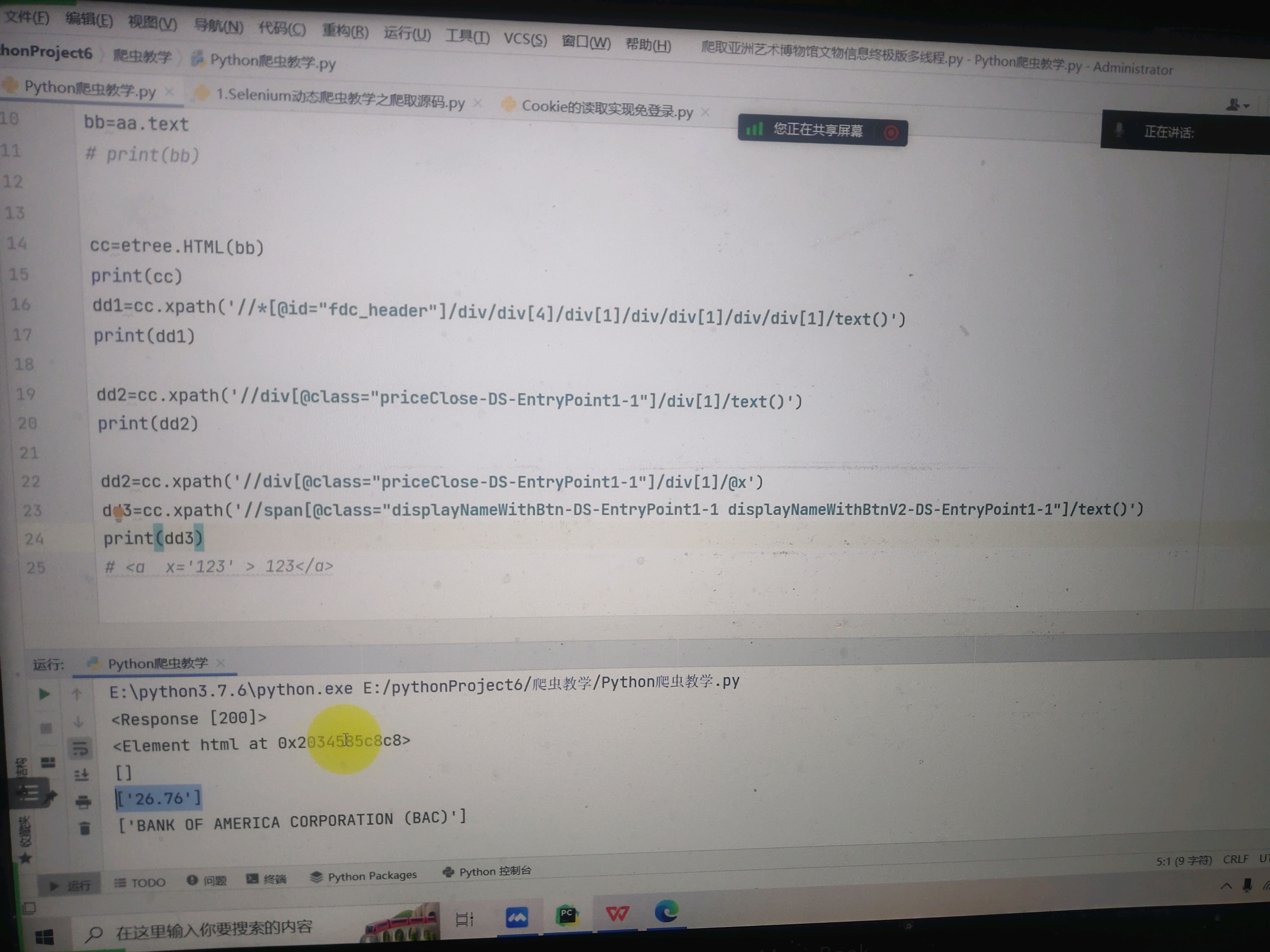
Task: Switch to Cookie的读取实现免登录.py tab
Action: click(x=606, y=109)
